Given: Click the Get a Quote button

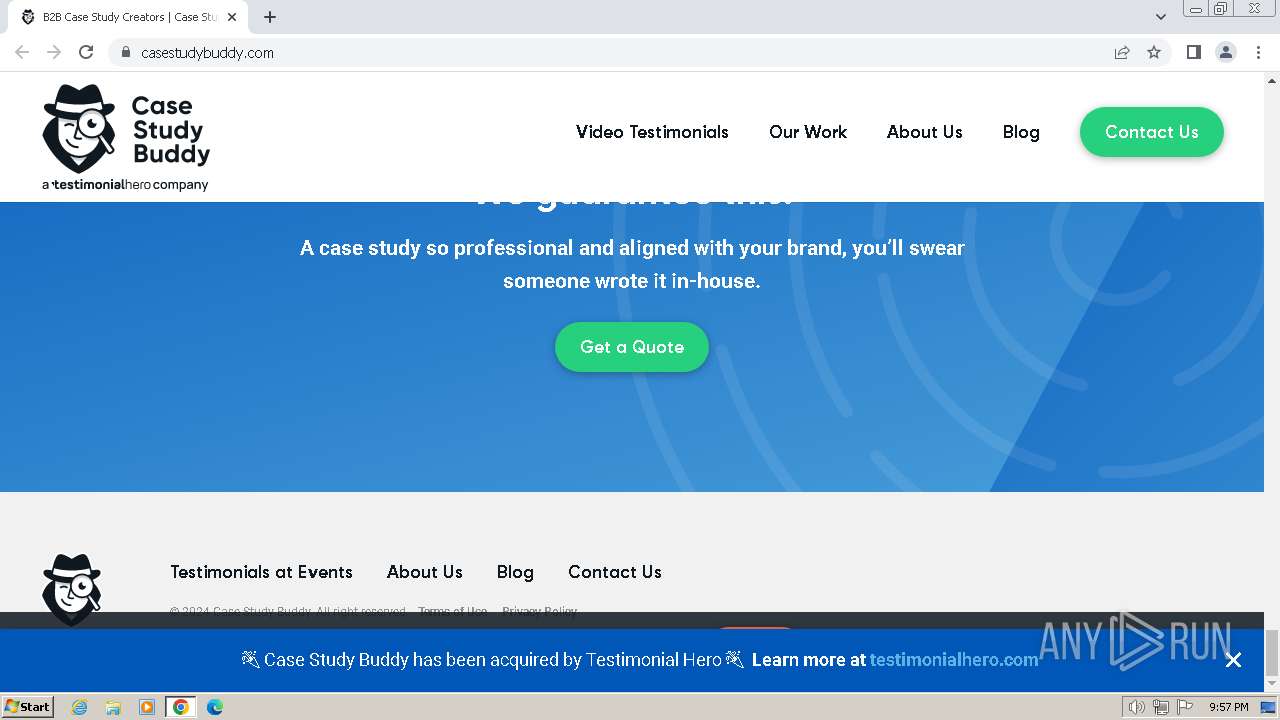Looking at the screenshot, I should pyautogui.click(x=632, y=347).
